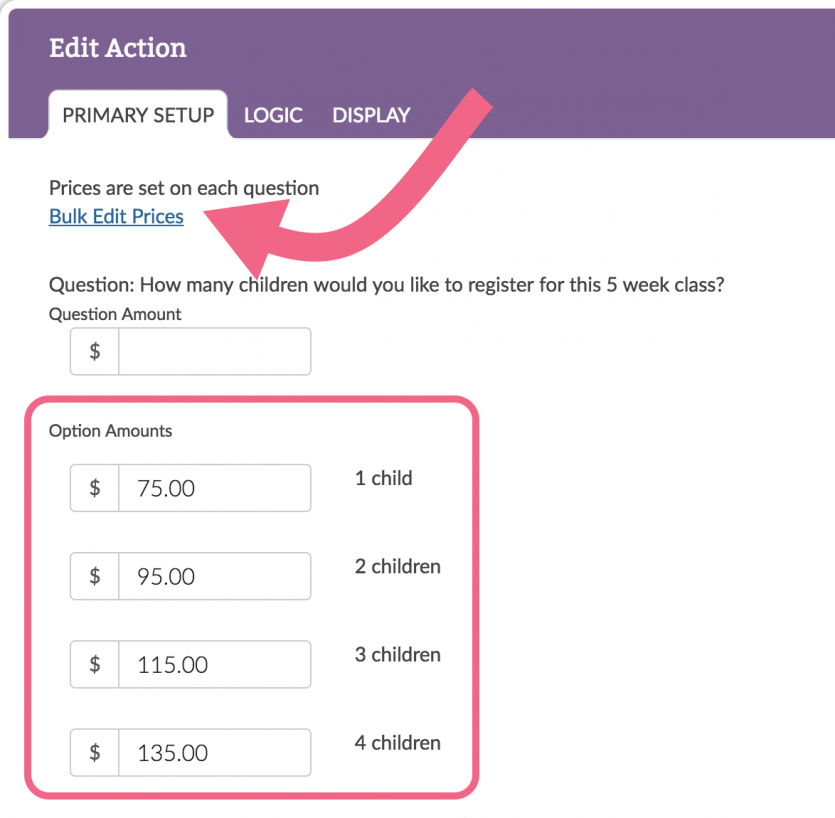The width and height of the screenshot is (835, 818).
Task: Click the 1 child option label
Action: [382, 478]
